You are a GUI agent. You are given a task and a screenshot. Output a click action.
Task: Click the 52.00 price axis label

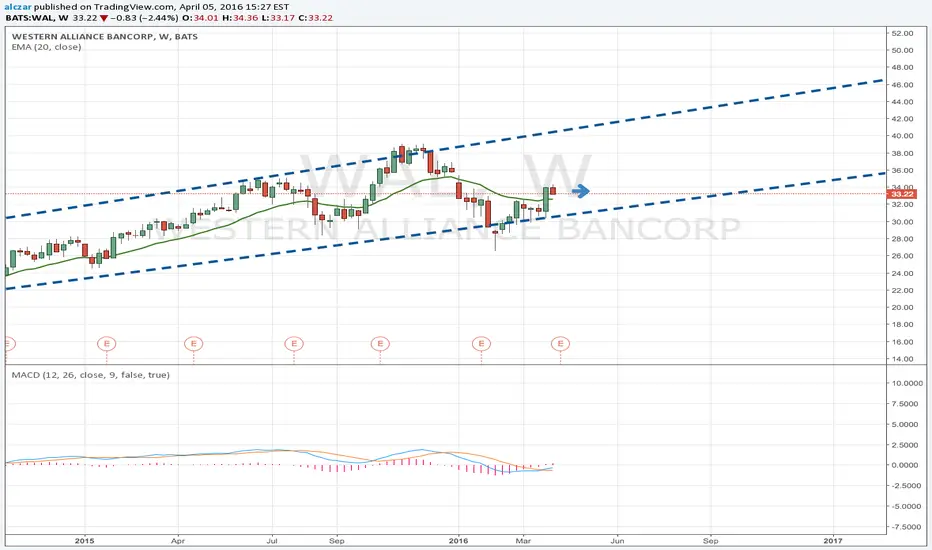(902, 33)
